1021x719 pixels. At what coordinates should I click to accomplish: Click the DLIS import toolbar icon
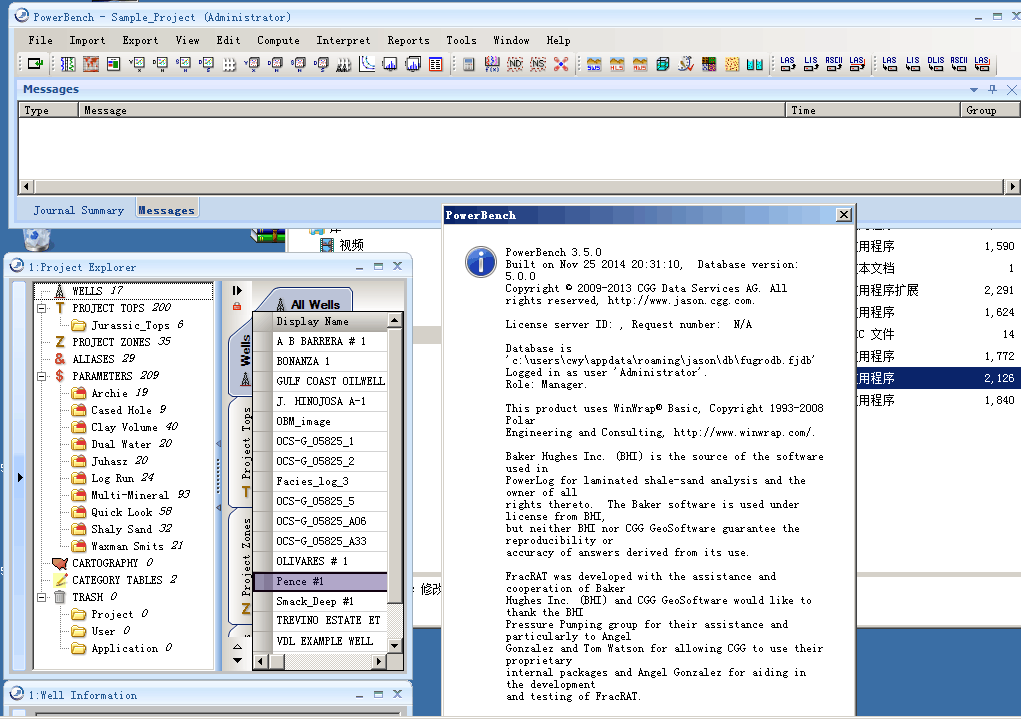click(x=936, y=63)
